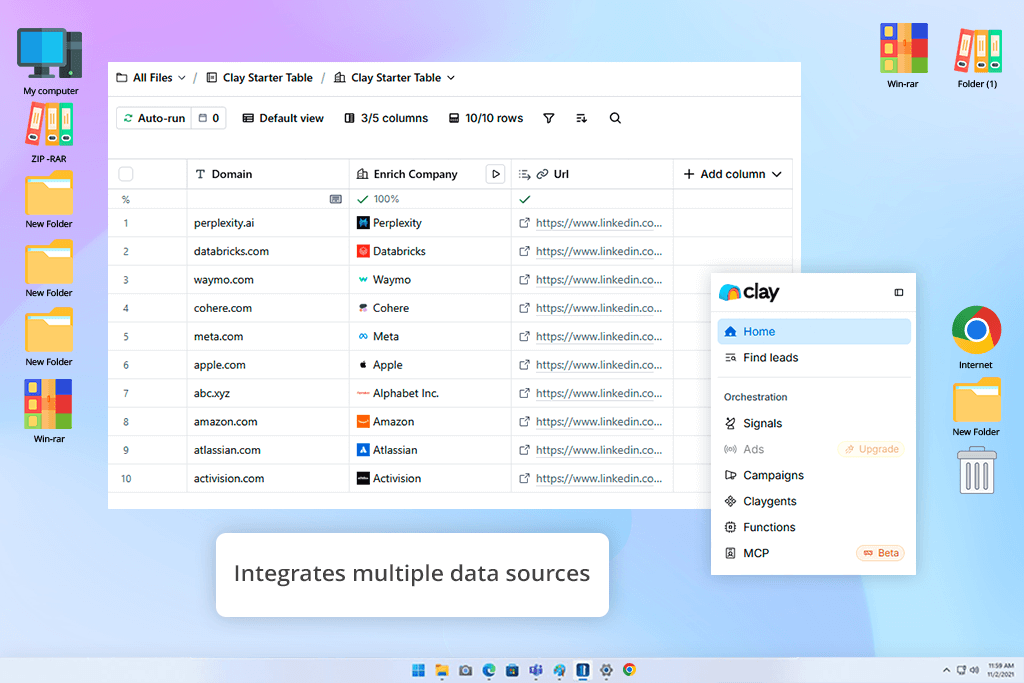
Task: Click the search magnifier icon
Action: click(615, 118)
